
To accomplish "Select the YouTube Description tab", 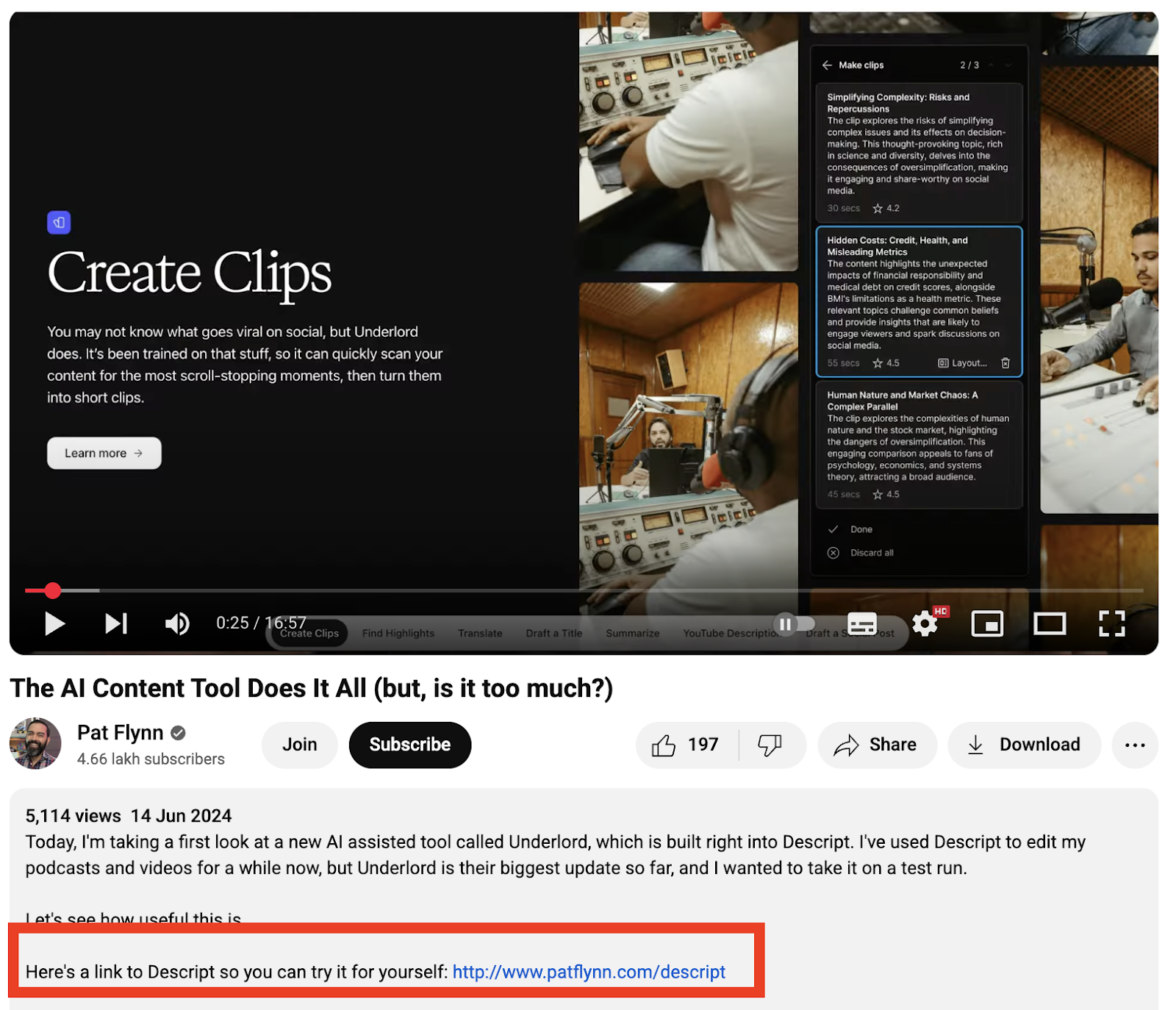I will (x=731, y=634).
